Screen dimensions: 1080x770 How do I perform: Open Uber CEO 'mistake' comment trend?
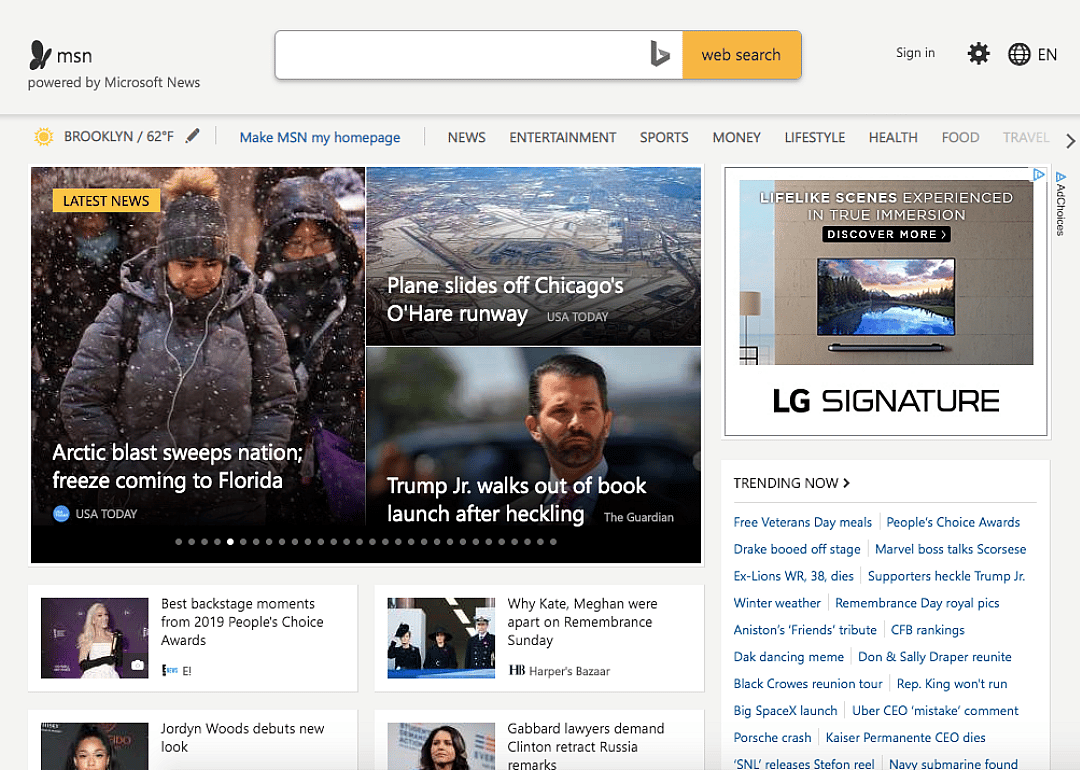935,710
